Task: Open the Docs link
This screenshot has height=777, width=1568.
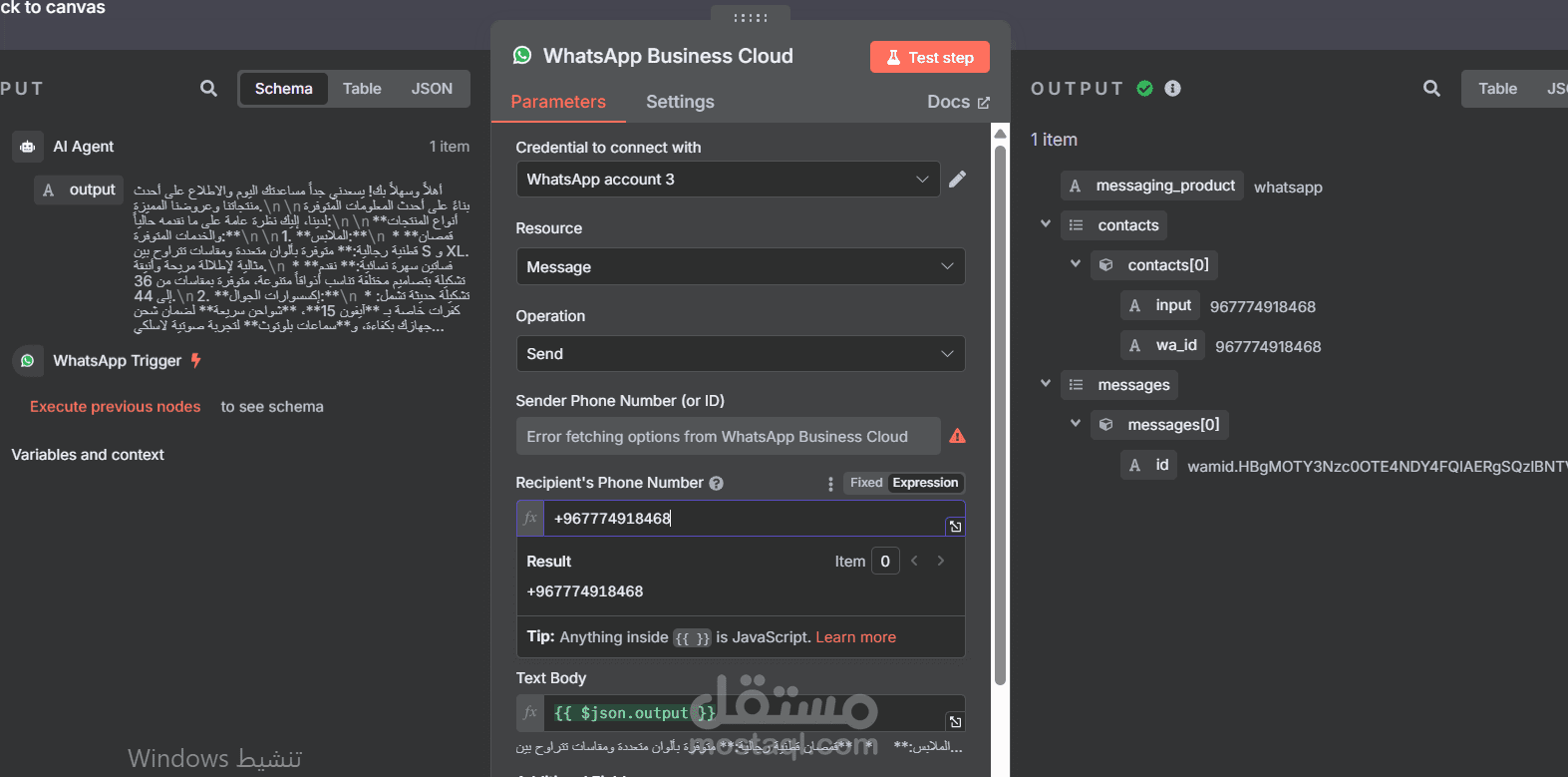Action: pos(958,102)
